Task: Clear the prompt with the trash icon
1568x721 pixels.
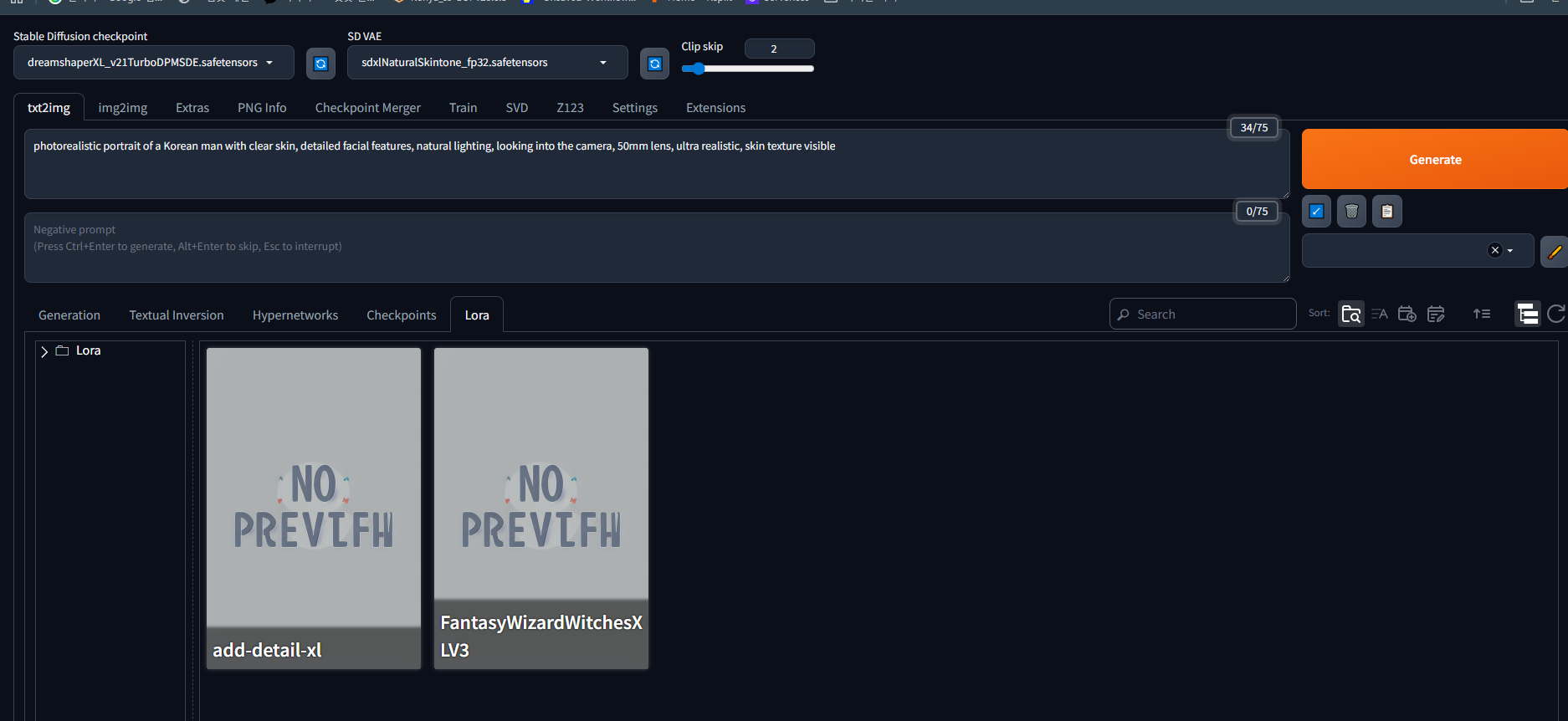Action: point(1351,212)
